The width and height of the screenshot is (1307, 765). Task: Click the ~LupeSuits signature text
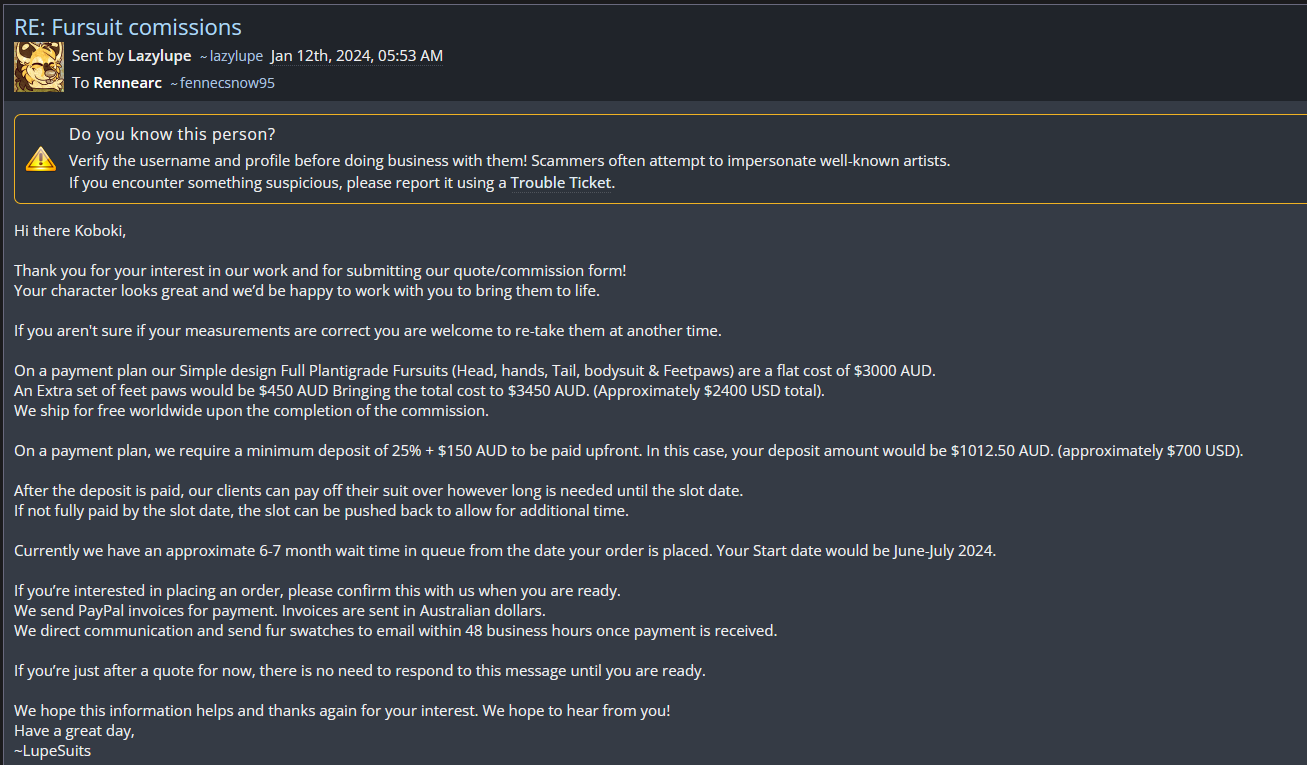(x=52, y=750)
